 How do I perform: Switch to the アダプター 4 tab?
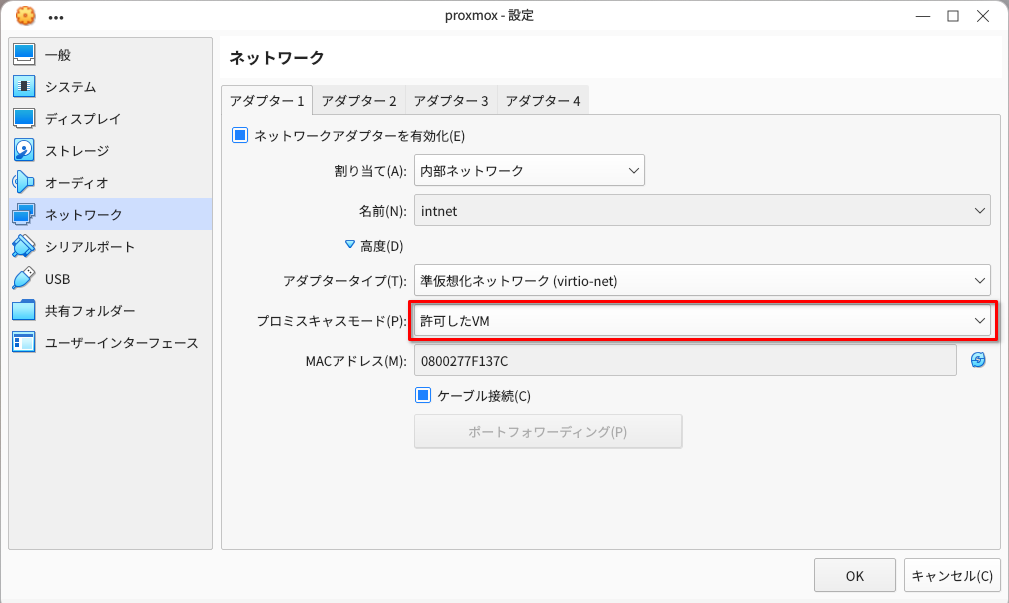(543, 100)
